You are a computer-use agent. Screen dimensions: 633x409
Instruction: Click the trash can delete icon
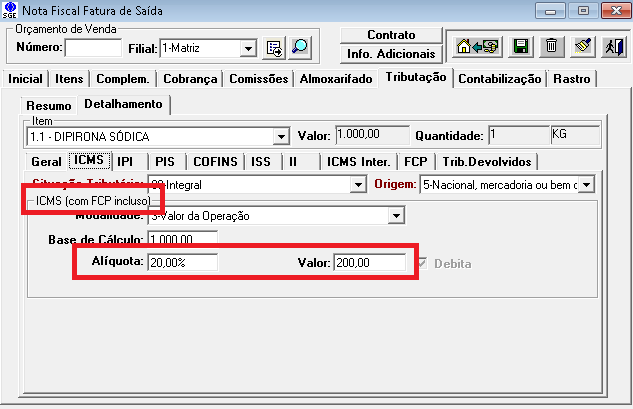click(551, 46)
